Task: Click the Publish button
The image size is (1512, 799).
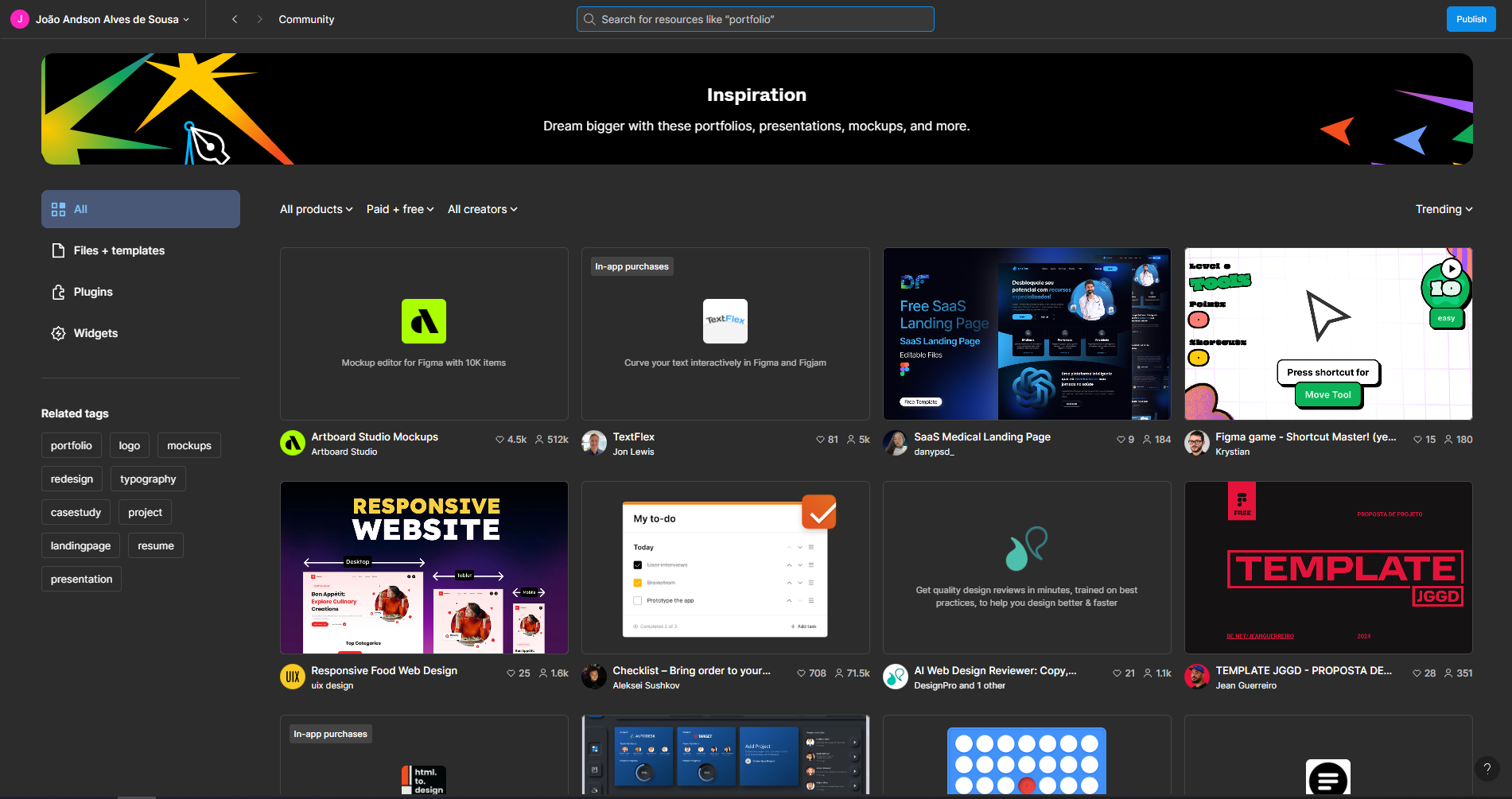Action: [1471, 19]
